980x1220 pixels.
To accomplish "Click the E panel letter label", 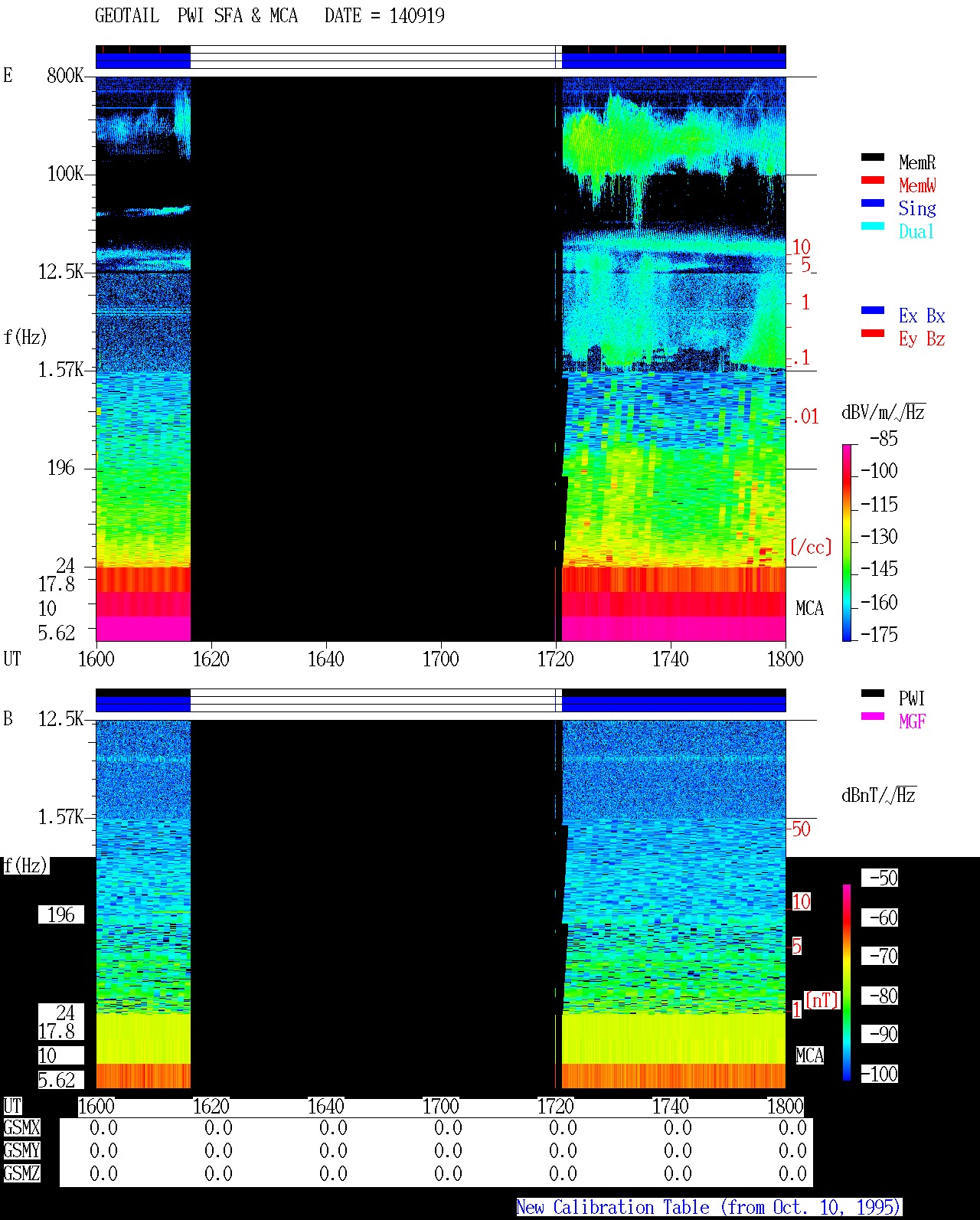I will [x=8, y=75].
